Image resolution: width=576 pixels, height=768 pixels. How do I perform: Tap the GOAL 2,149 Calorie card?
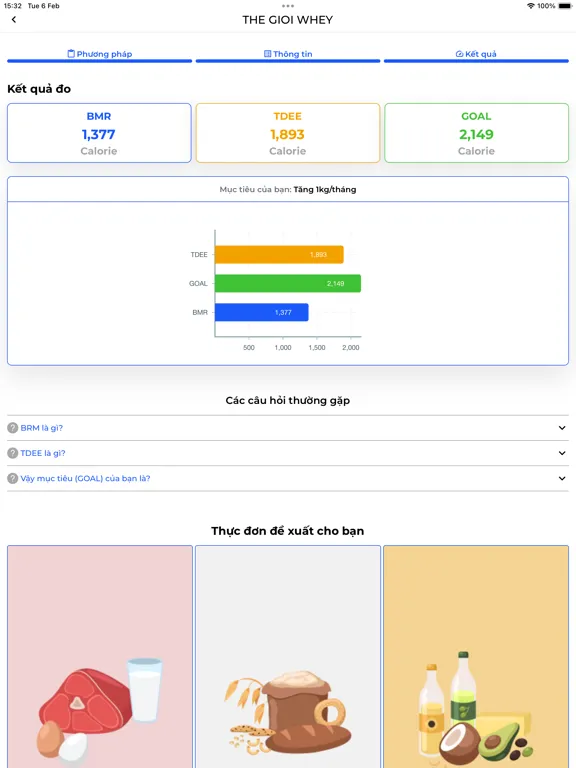tap(477, 133)
